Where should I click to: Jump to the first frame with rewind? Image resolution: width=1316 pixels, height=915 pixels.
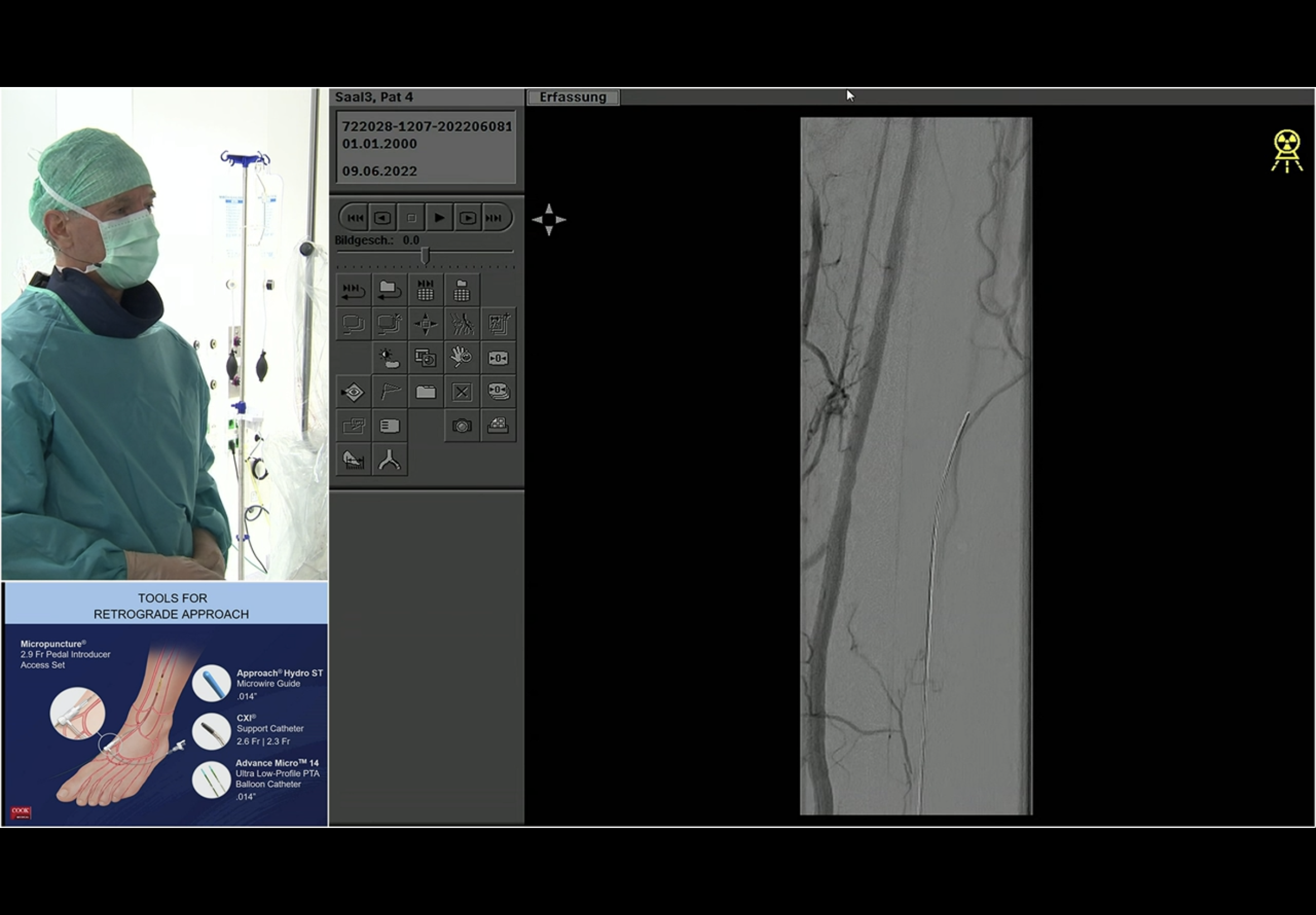355,218
